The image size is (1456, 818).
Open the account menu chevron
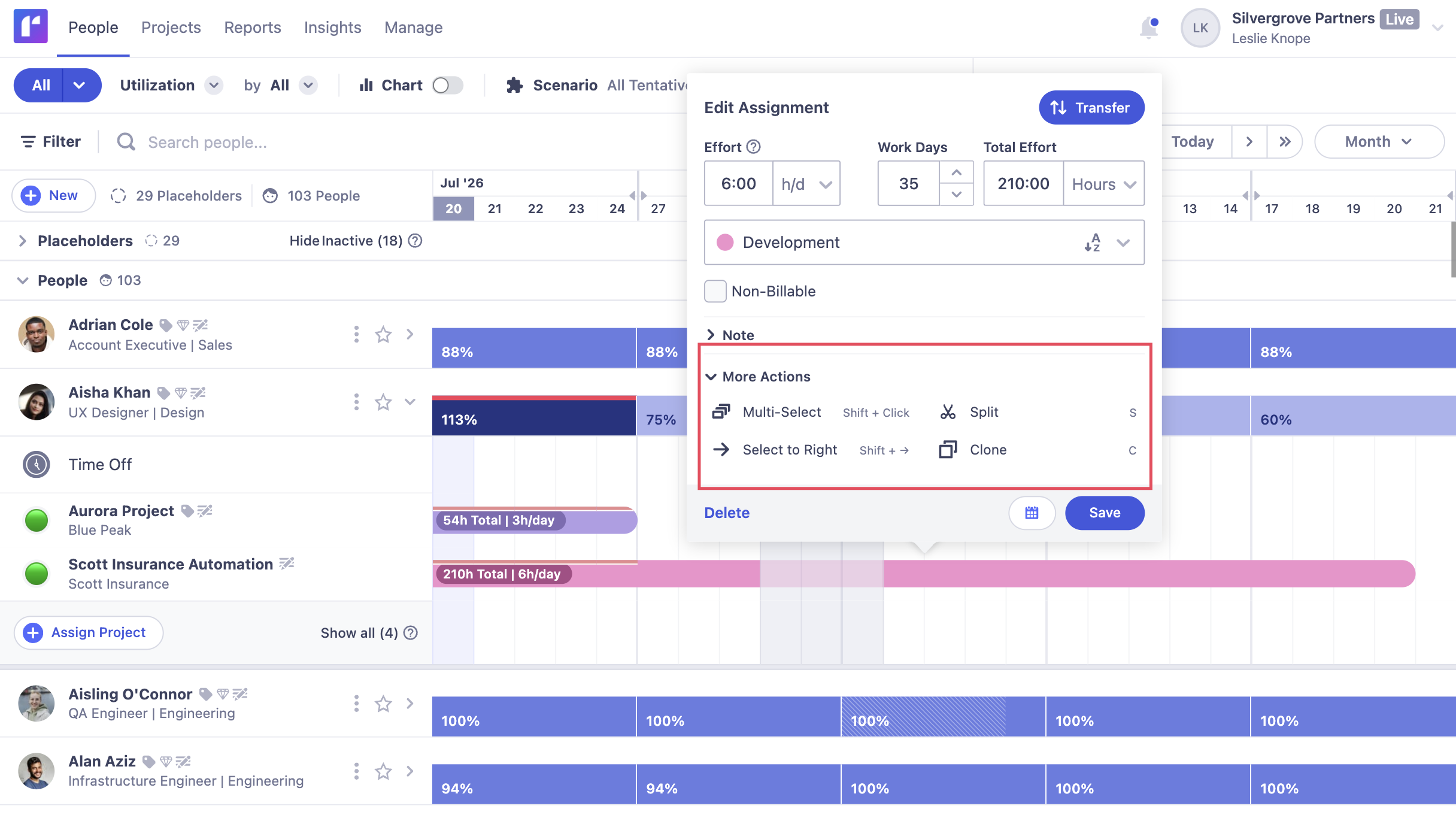1438,28
